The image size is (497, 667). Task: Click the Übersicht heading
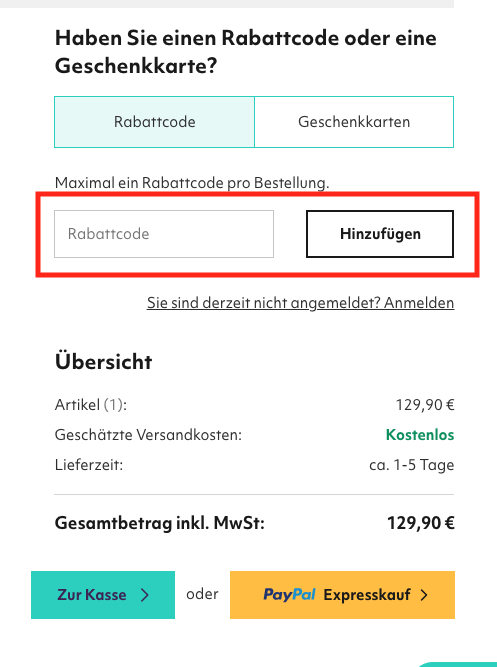coord(103,361)
